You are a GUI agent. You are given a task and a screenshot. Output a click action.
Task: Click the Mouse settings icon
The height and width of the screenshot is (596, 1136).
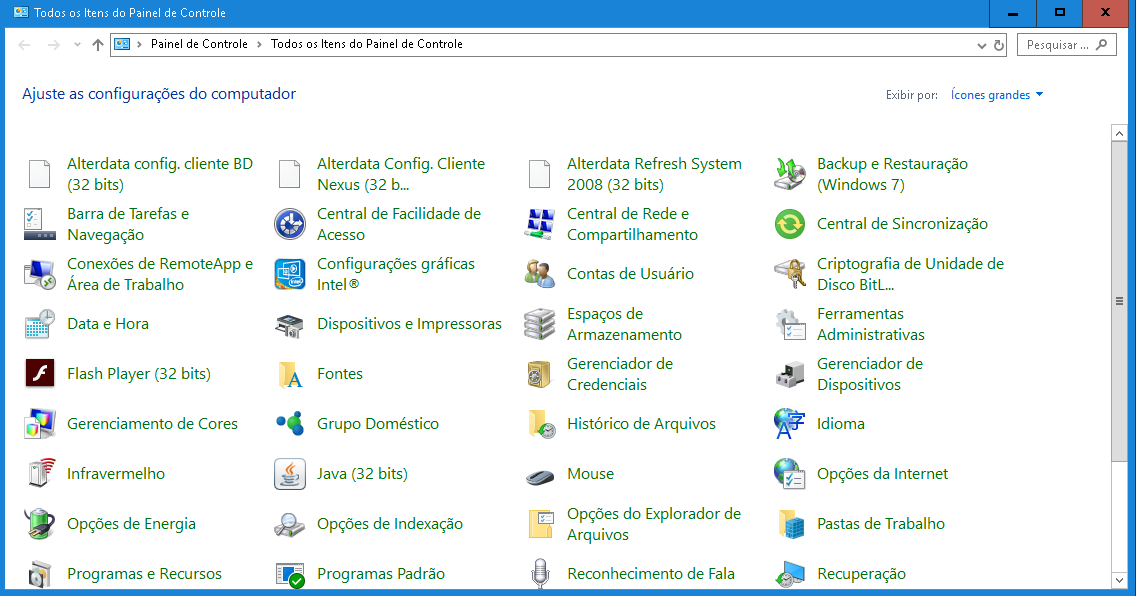[x=540, y=475]
